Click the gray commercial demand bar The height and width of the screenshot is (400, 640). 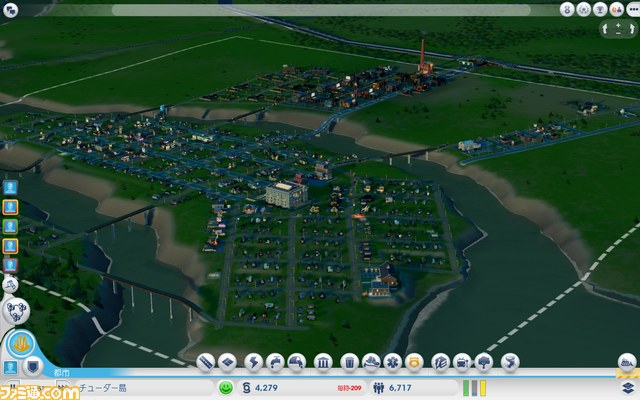(x=474, y=388)
